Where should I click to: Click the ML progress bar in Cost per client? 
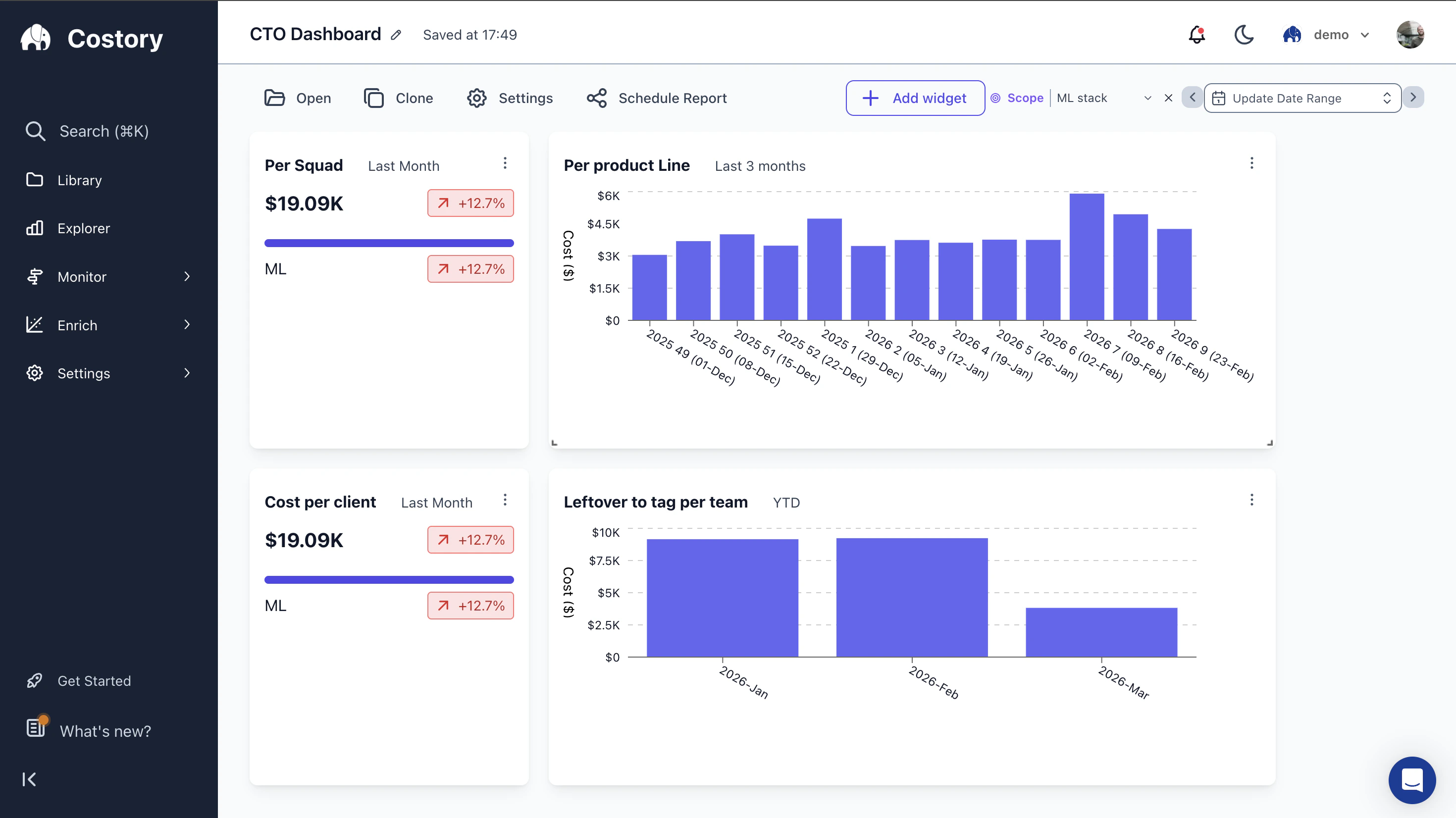[x=389, y=579]
